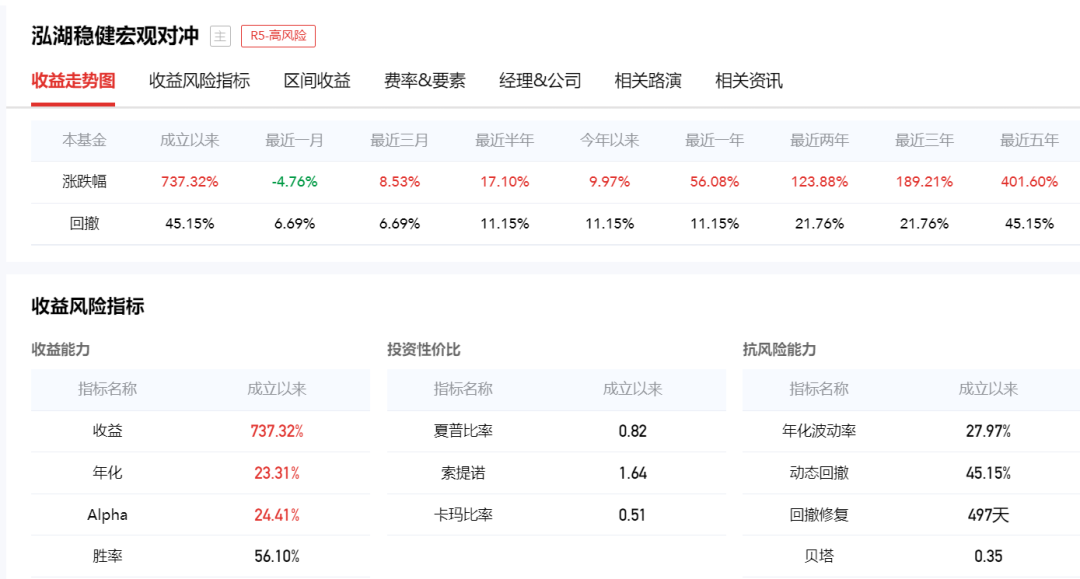1080x579 pixels.
Task: Click the 年化波动率 value 27.97%
Action: tap(988, 431)
